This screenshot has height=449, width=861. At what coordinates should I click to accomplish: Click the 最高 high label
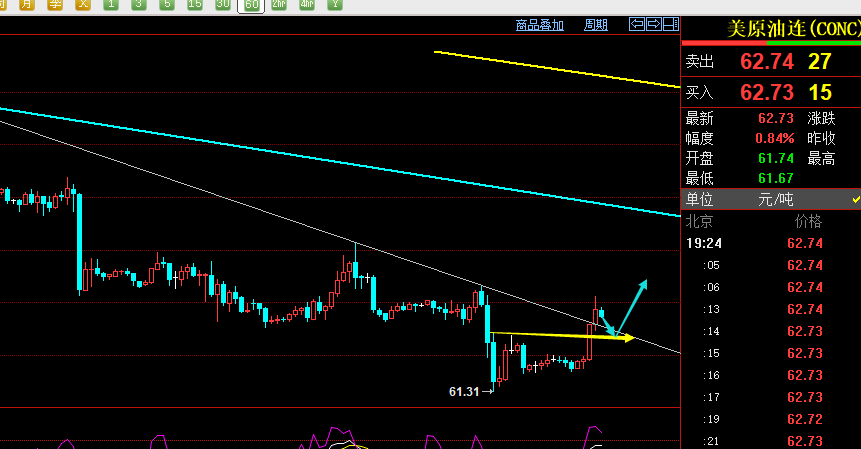[x=821, y=159]
